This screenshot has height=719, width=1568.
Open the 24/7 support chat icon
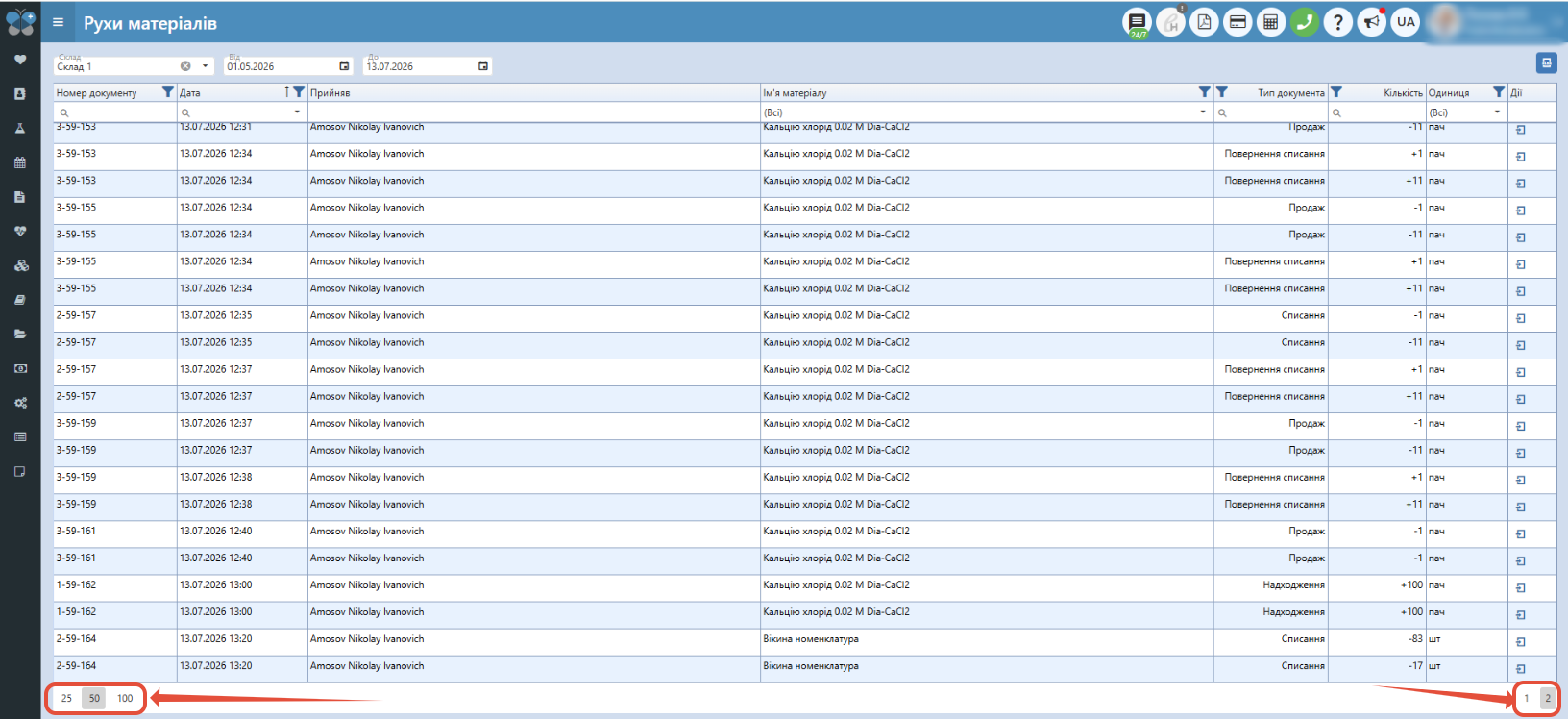click(x=1137, y=22)
